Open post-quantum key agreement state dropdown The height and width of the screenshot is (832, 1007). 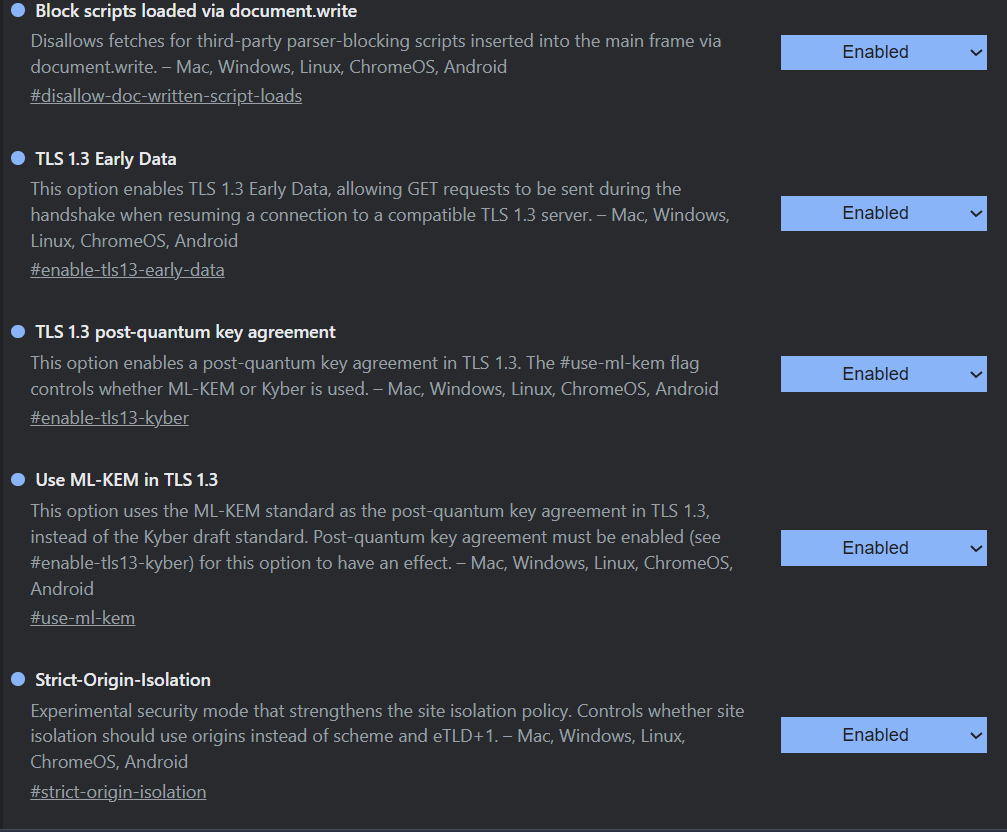pos(883,374)
